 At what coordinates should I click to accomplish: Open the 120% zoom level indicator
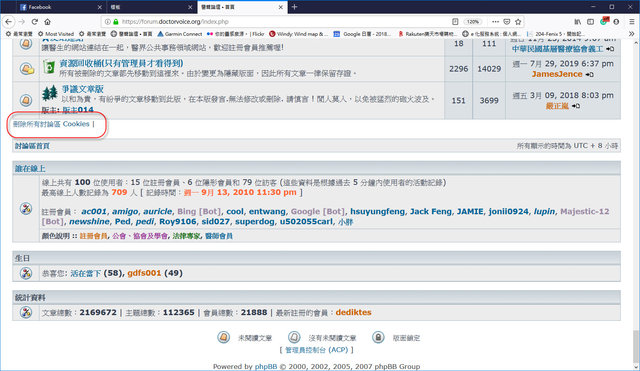click(x=472, y=22)
